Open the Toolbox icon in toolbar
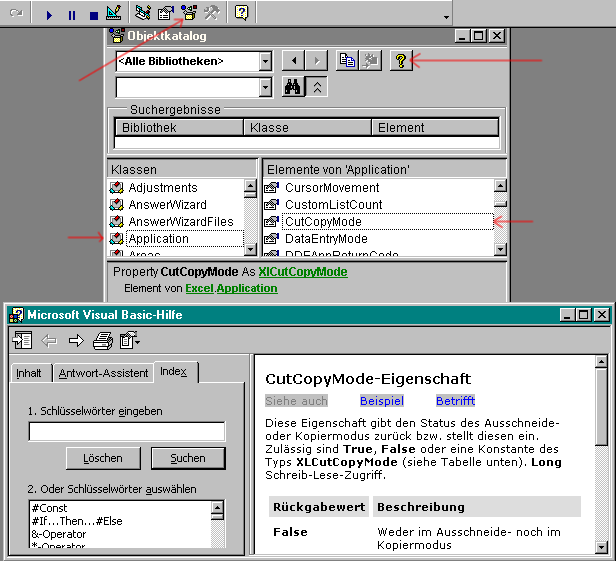Image resolution: width=616 pixels, height=561 pixels. point(212,13)
